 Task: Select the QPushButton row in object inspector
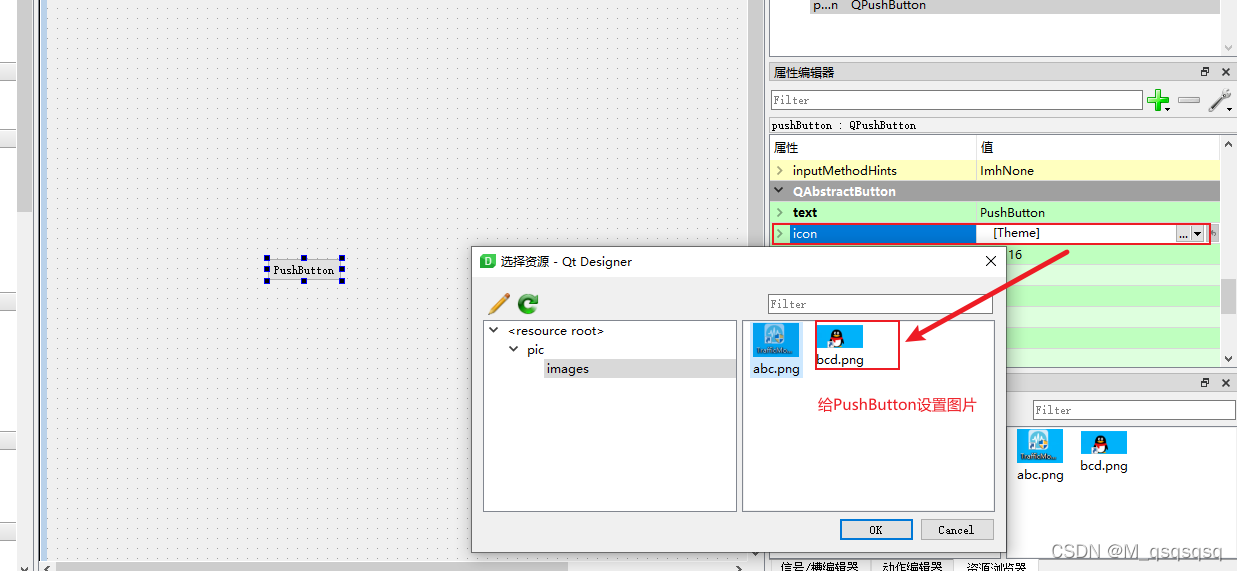1014,6
